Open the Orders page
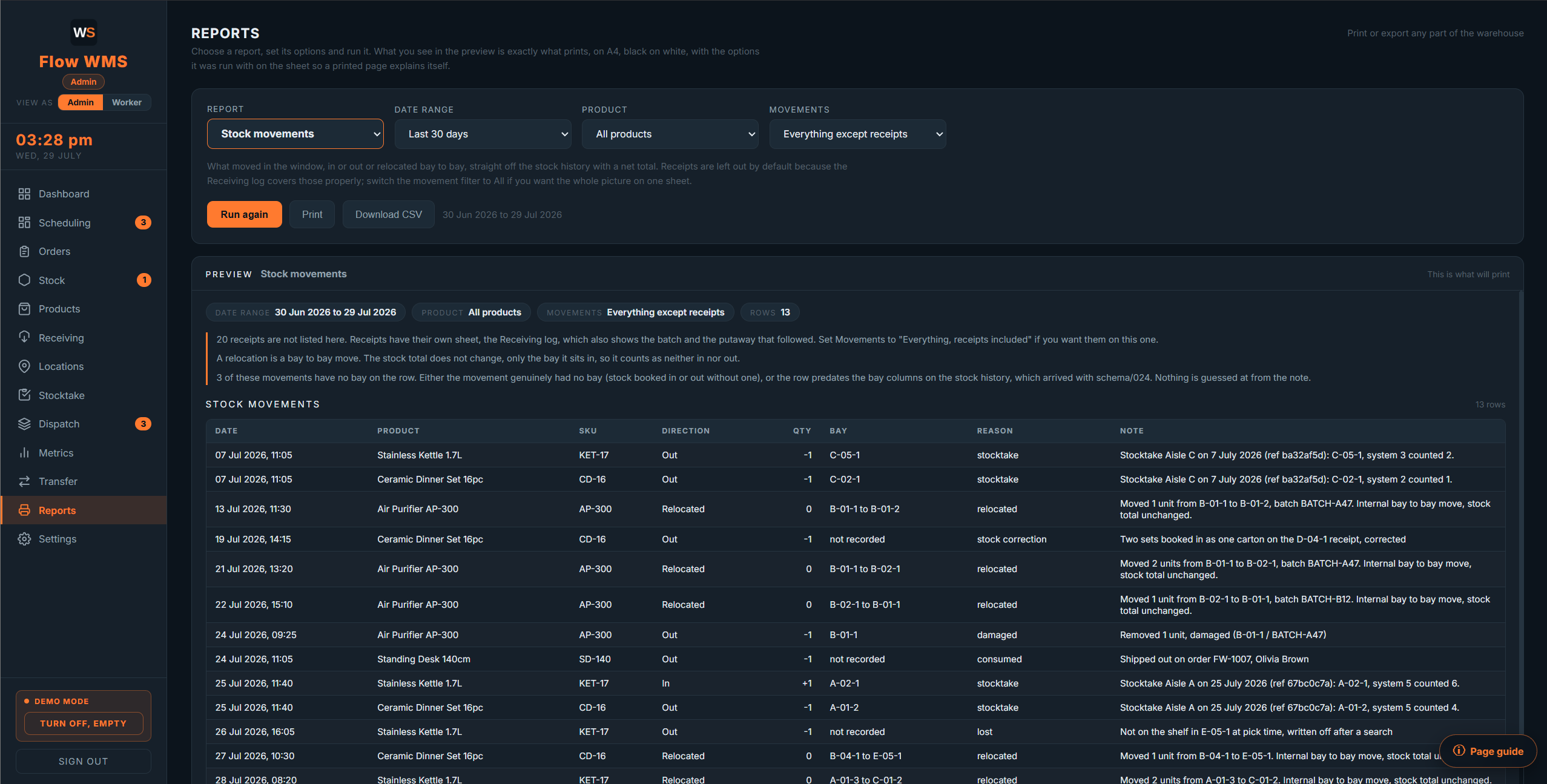The image size is (1547, 784). tap(84, 251)
